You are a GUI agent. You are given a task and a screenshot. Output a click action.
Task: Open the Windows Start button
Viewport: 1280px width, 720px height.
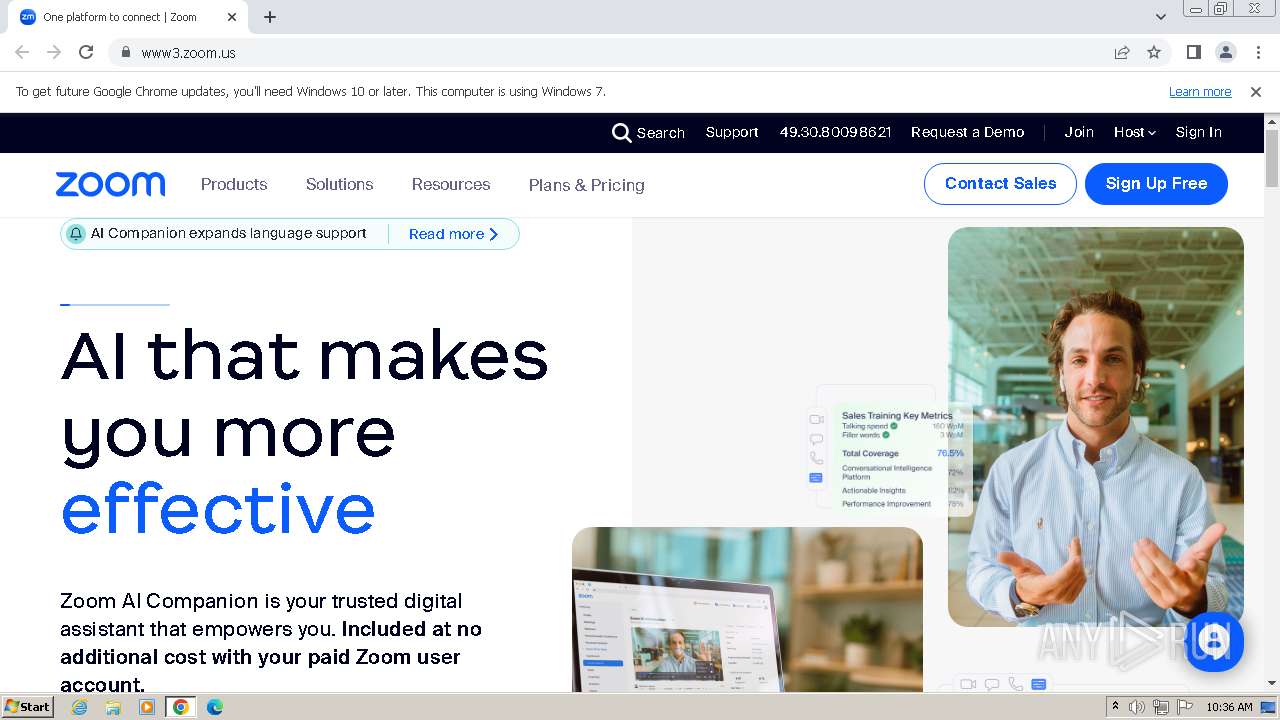27,707
